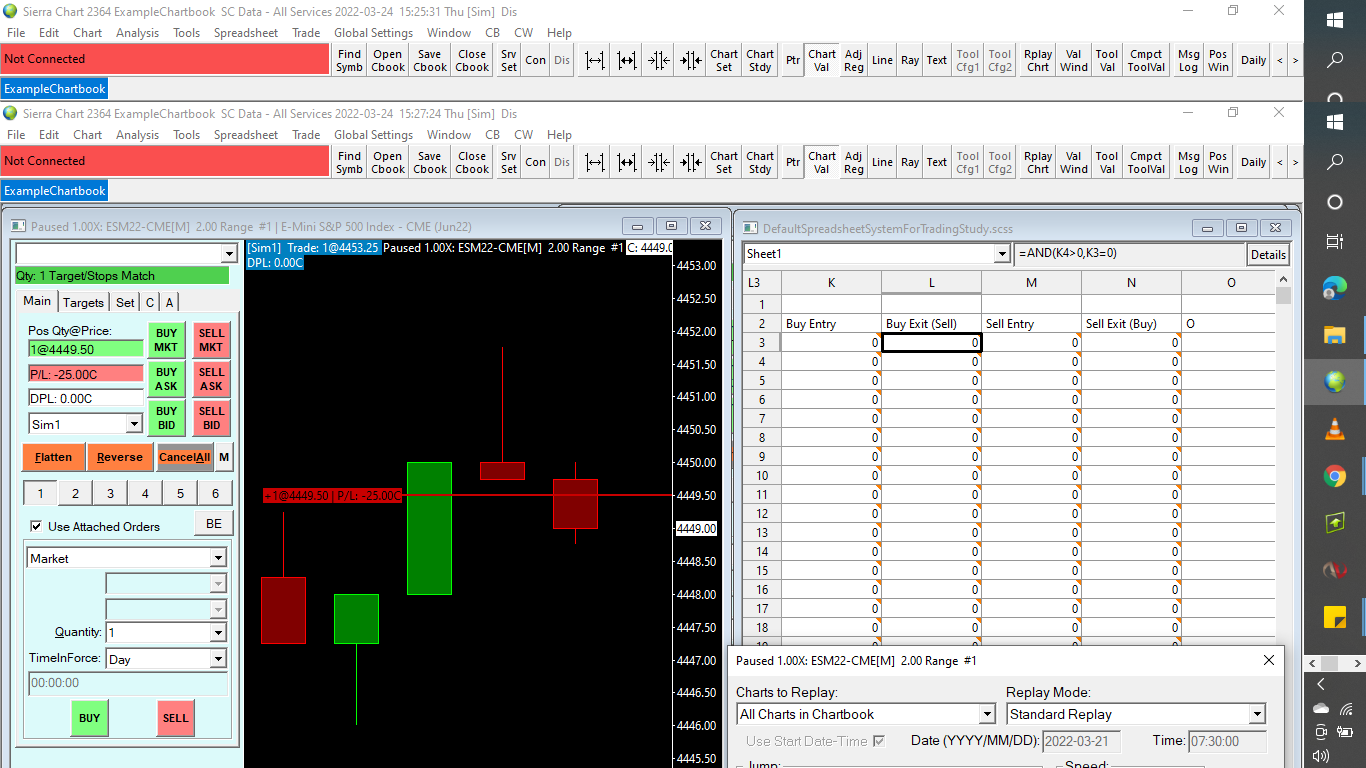Image resolution: width=1366 pixels, height=768 pixels.
Task: Click Pos Win in the 15:25:31 window toolbar
Action: tap(1218, 60)
